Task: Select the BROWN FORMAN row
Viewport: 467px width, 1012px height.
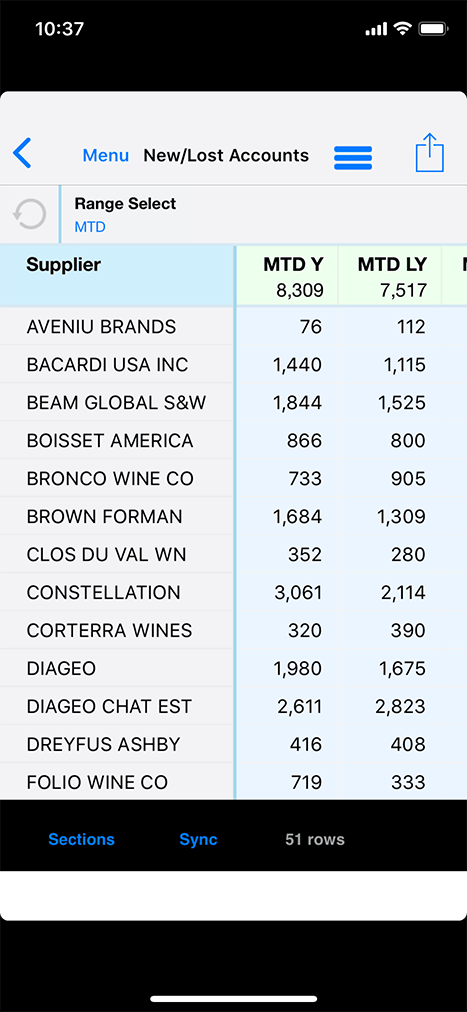Action: (x=234, y=516)
